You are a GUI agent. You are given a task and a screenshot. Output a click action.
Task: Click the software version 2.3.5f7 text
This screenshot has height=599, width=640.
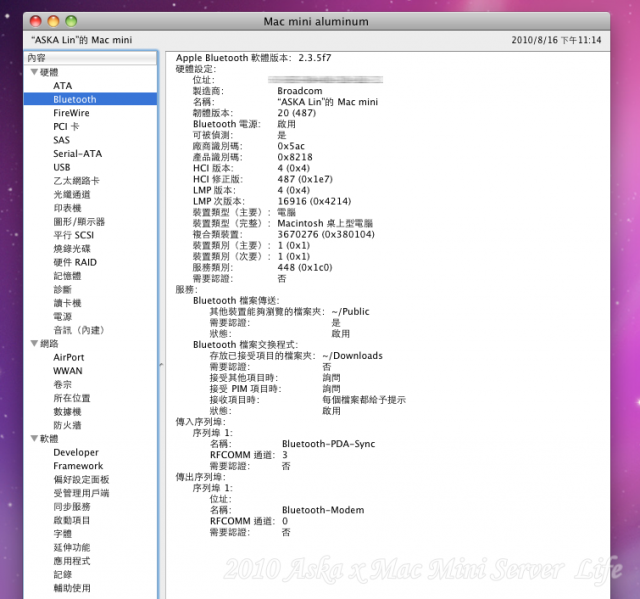[315, 58]
